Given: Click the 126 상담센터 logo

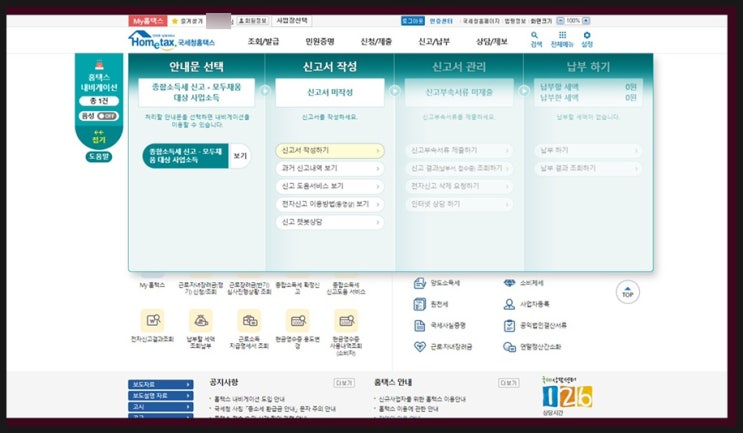Looking at the screenshot, I should 567,396.
